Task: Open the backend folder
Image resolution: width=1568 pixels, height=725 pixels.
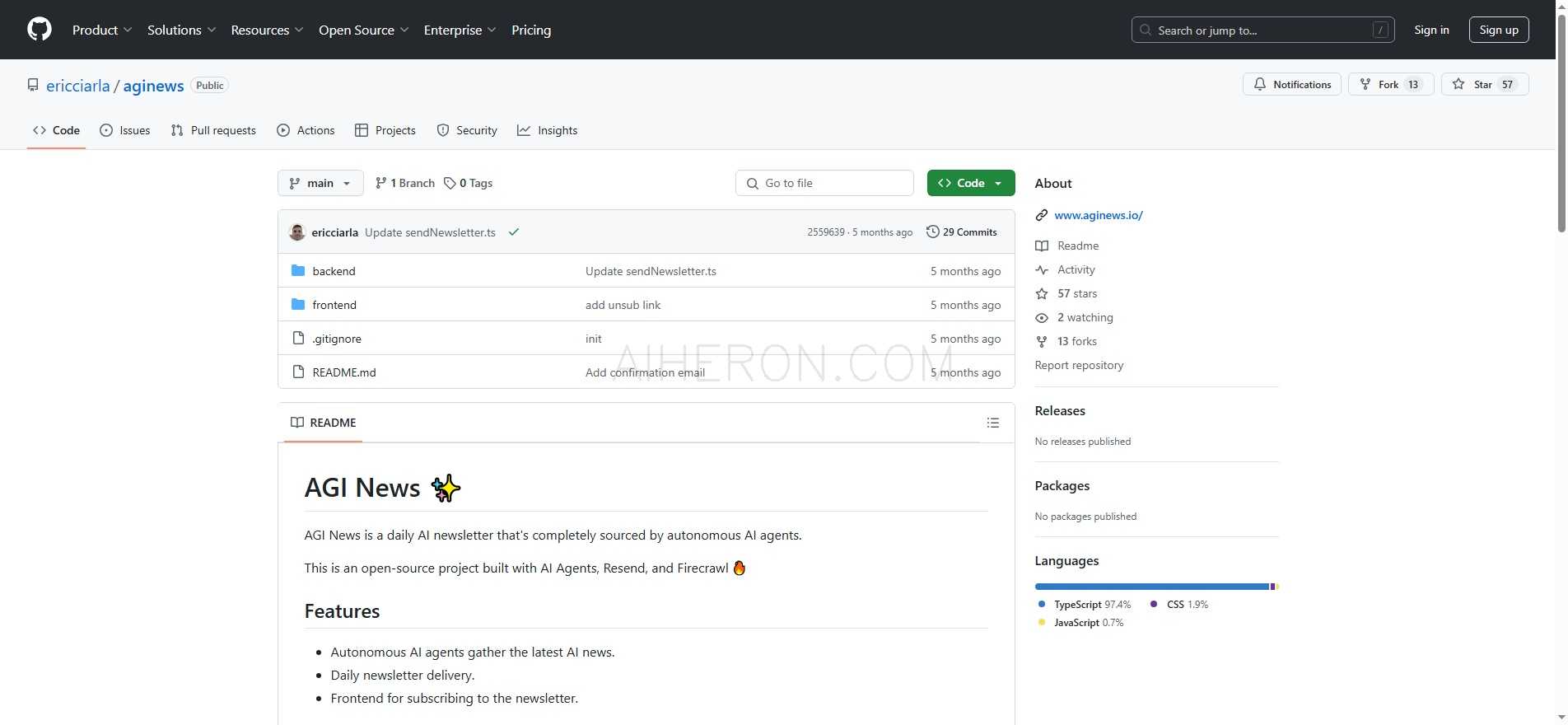Action: pyautogui.click(x=334, y=271)
